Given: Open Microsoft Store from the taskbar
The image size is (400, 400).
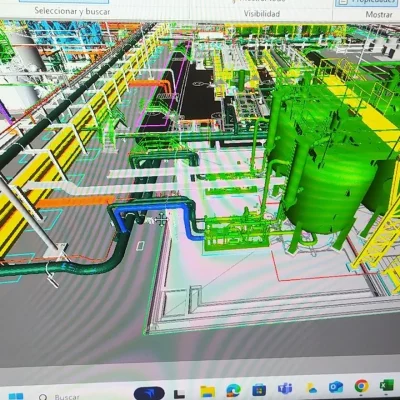Looking at the screenshot, I should tap(259, 389).
